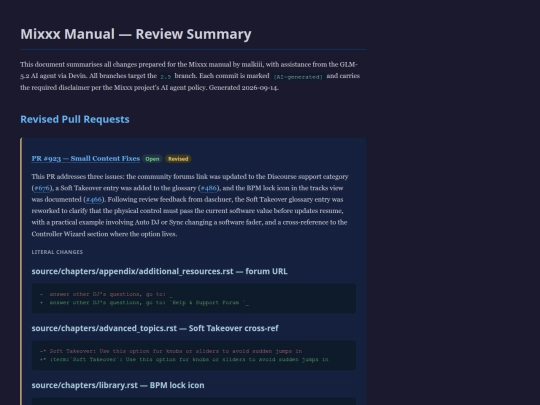Click the [AI-generated] inline code tag
540x405 pixels.
click(298, 77)
